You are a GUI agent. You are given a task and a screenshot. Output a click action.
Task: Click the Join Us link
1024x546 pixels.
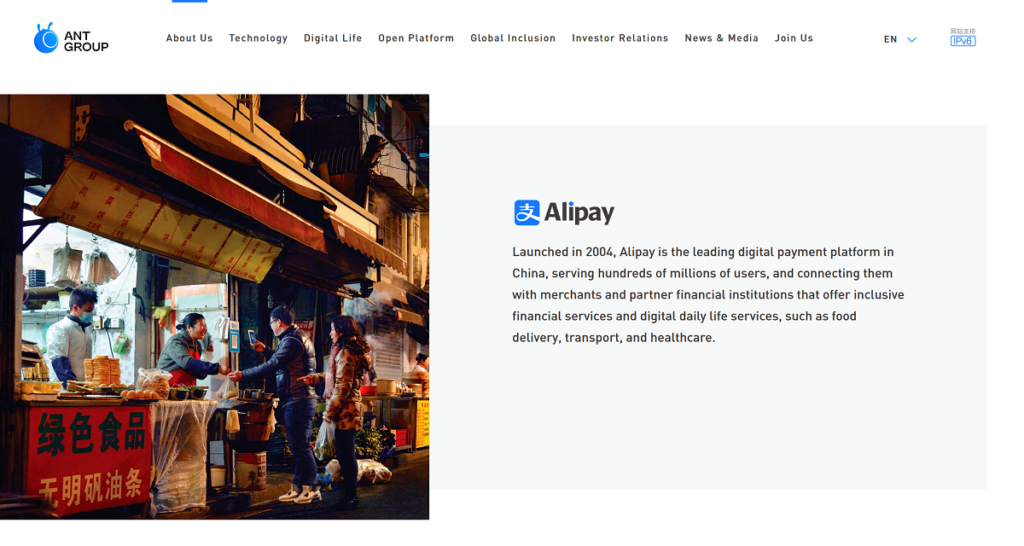click(x=794, y=38)
